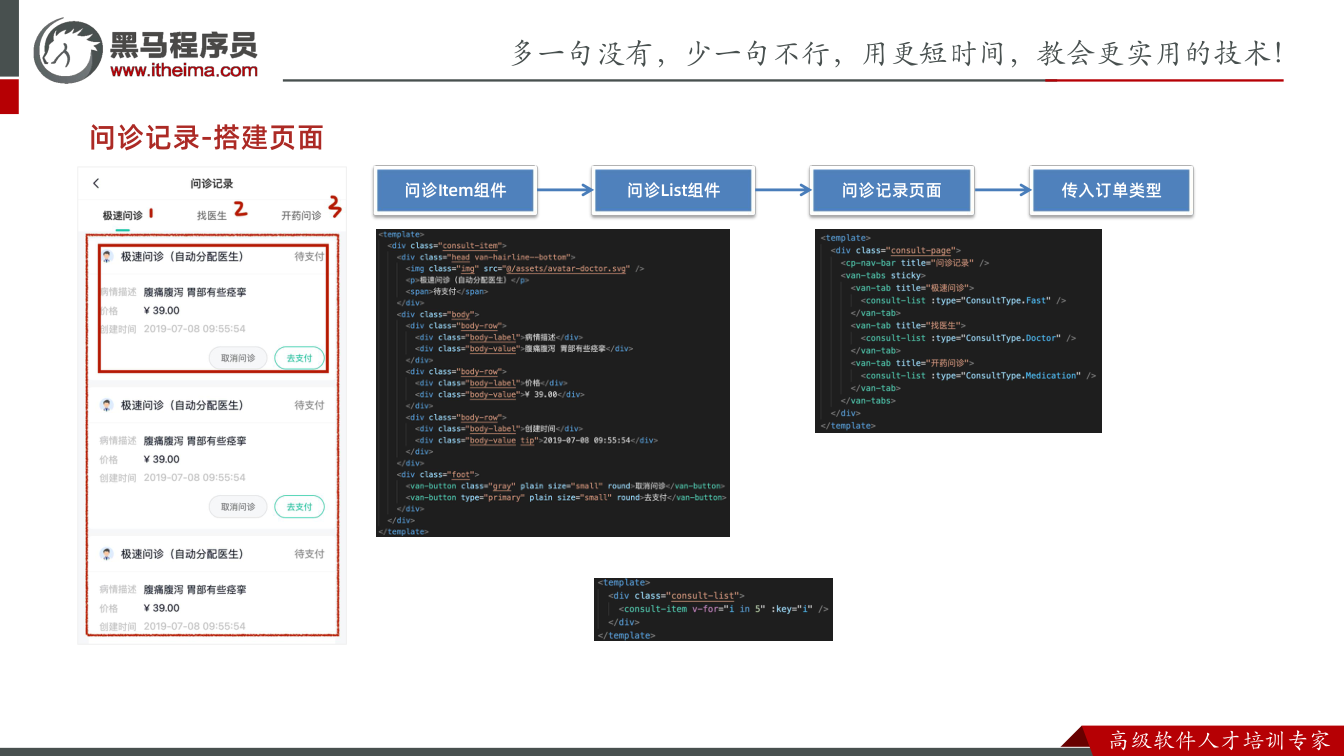The width and height of the screenshot is (1344, 756).
Task: Click the avatar-doctor.svg img code line
Action: click(525, 269)
